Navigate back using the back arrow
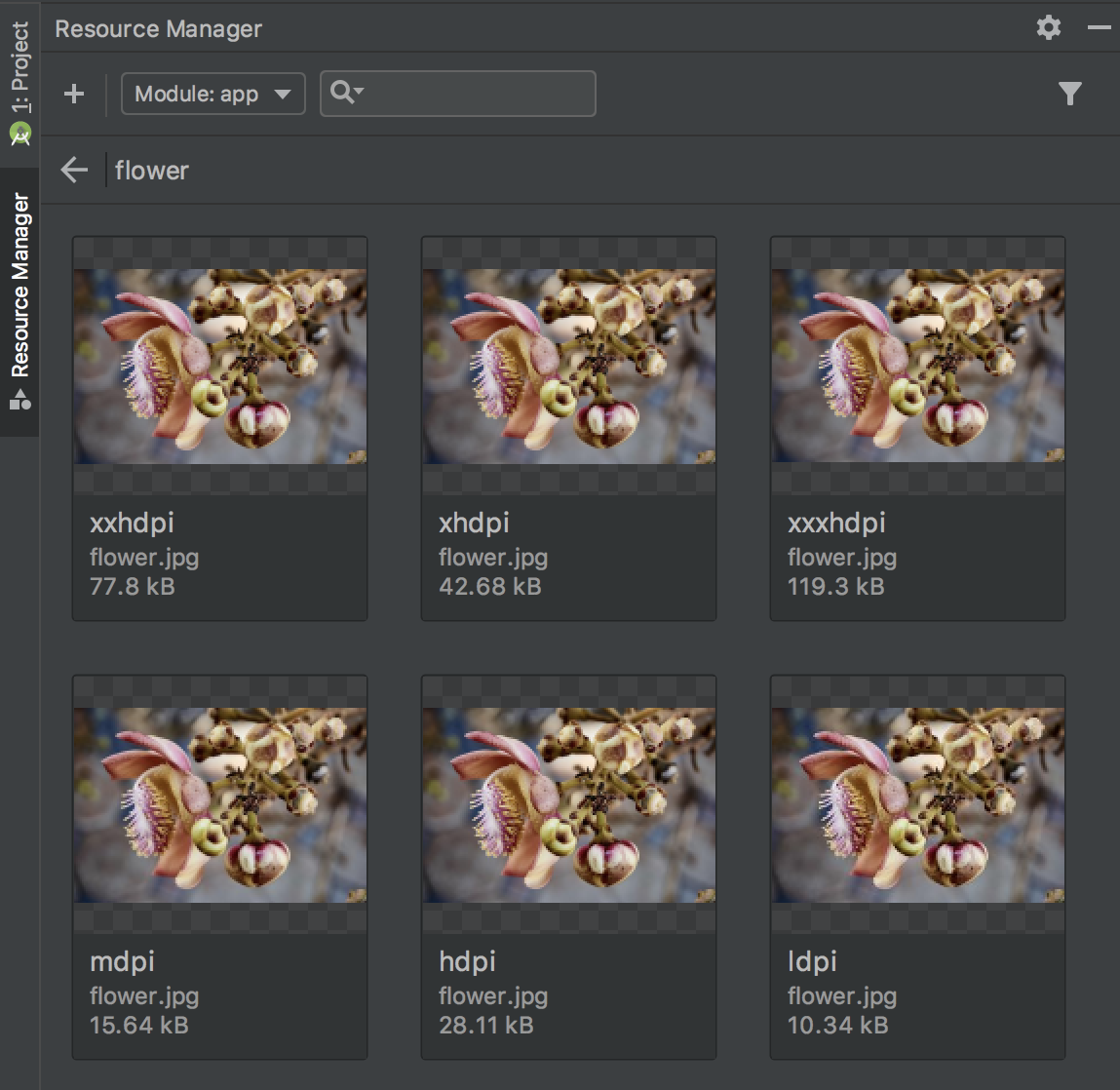Screen dimensions: 1120x1090 pyautogui.click(x=73, y=169)
